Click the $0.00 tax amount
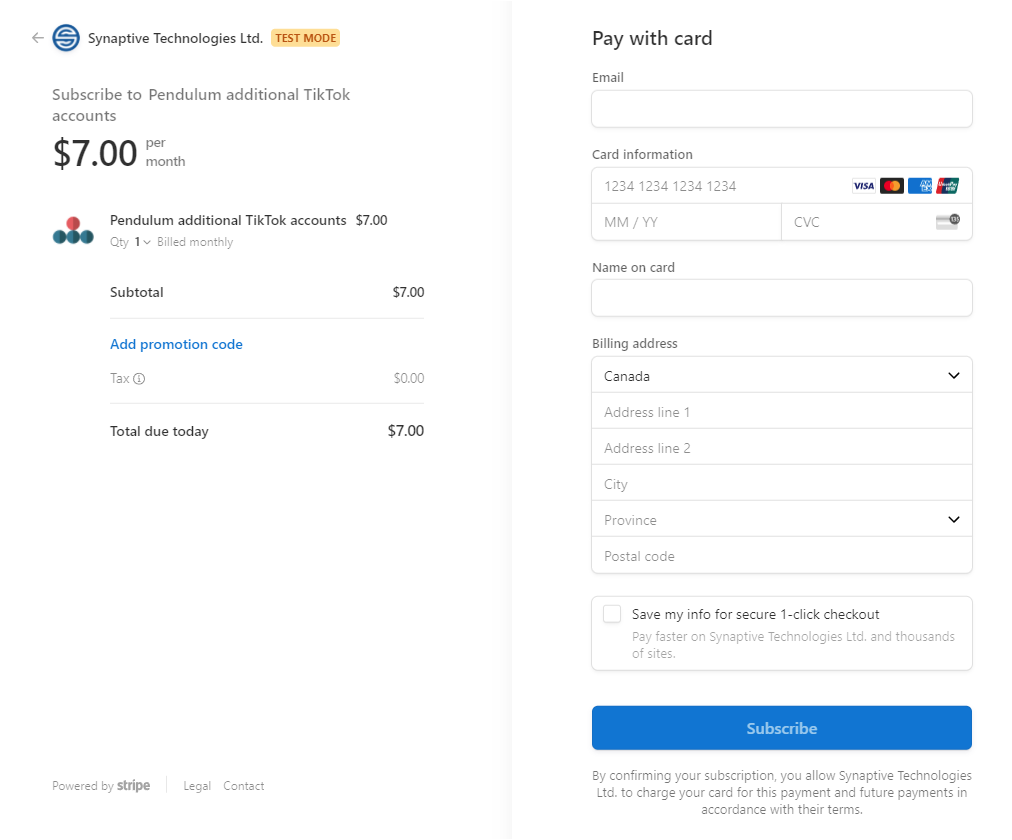This screenshot has height=840, width=1012. point(409,379)
